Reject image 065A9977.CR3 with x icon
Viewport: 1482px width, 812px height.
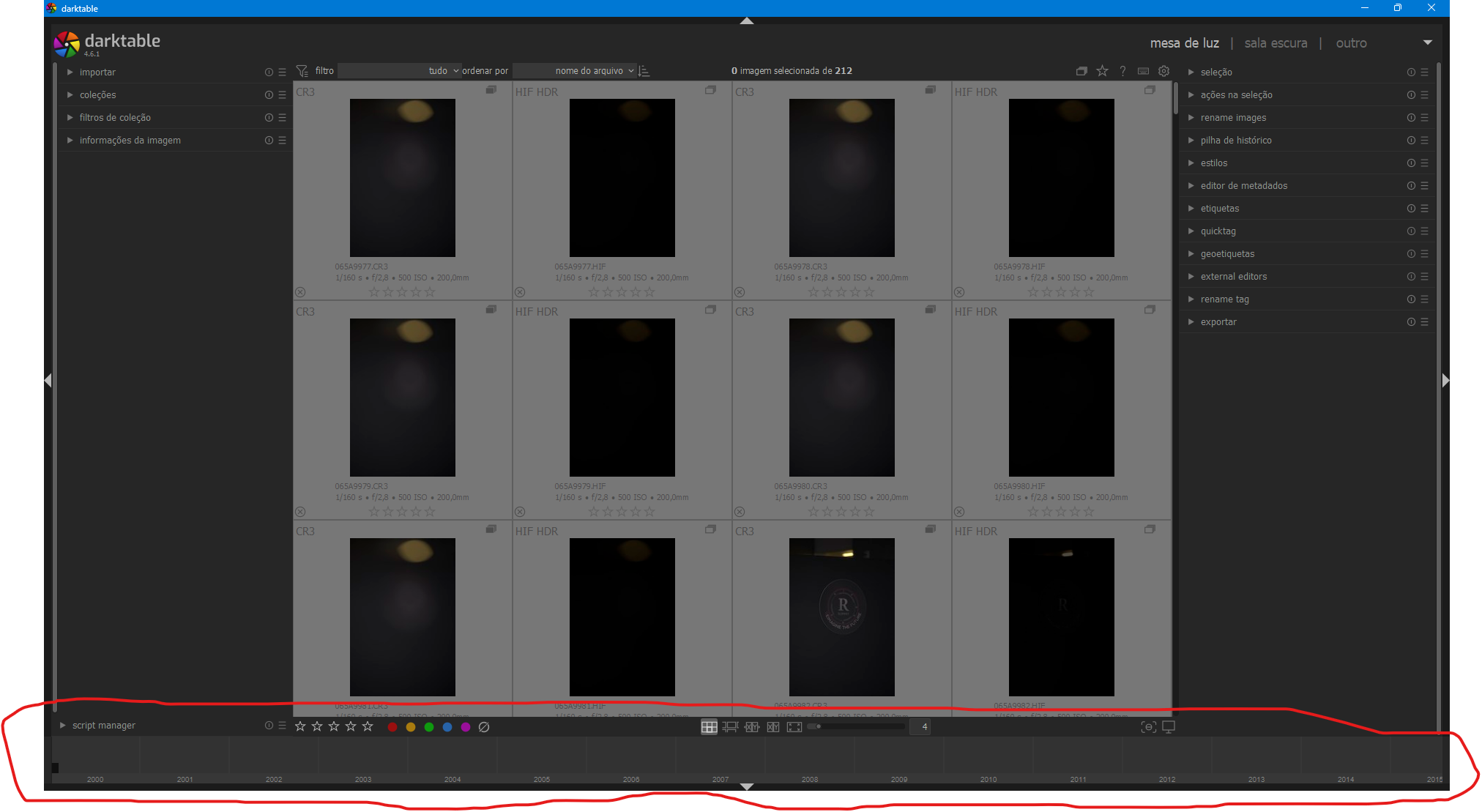[x=300, y=292]
